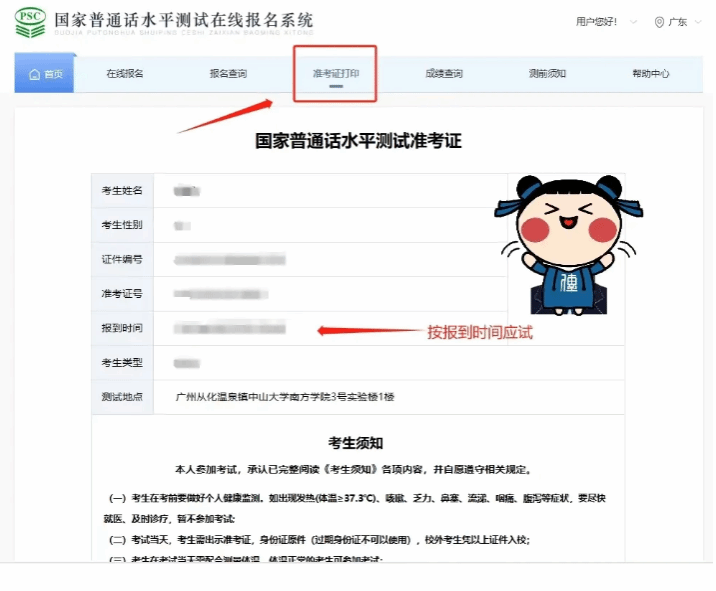716x591 pixels.
Task: Click the 考生须知 heading
Action: tap(356, 442)
